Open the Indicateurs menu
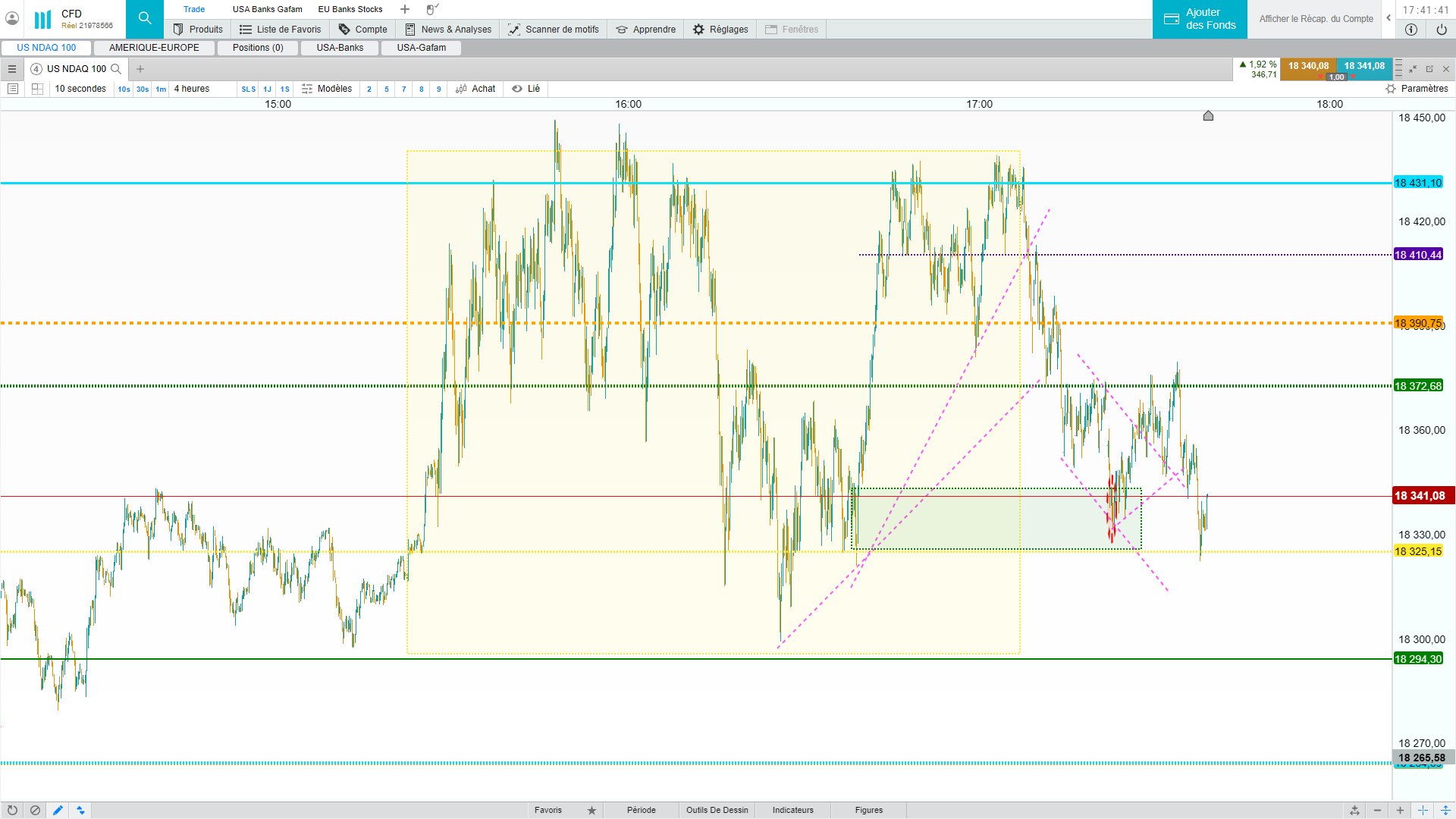This screenshot has height=819, width=1456. (x=792, y=810)
